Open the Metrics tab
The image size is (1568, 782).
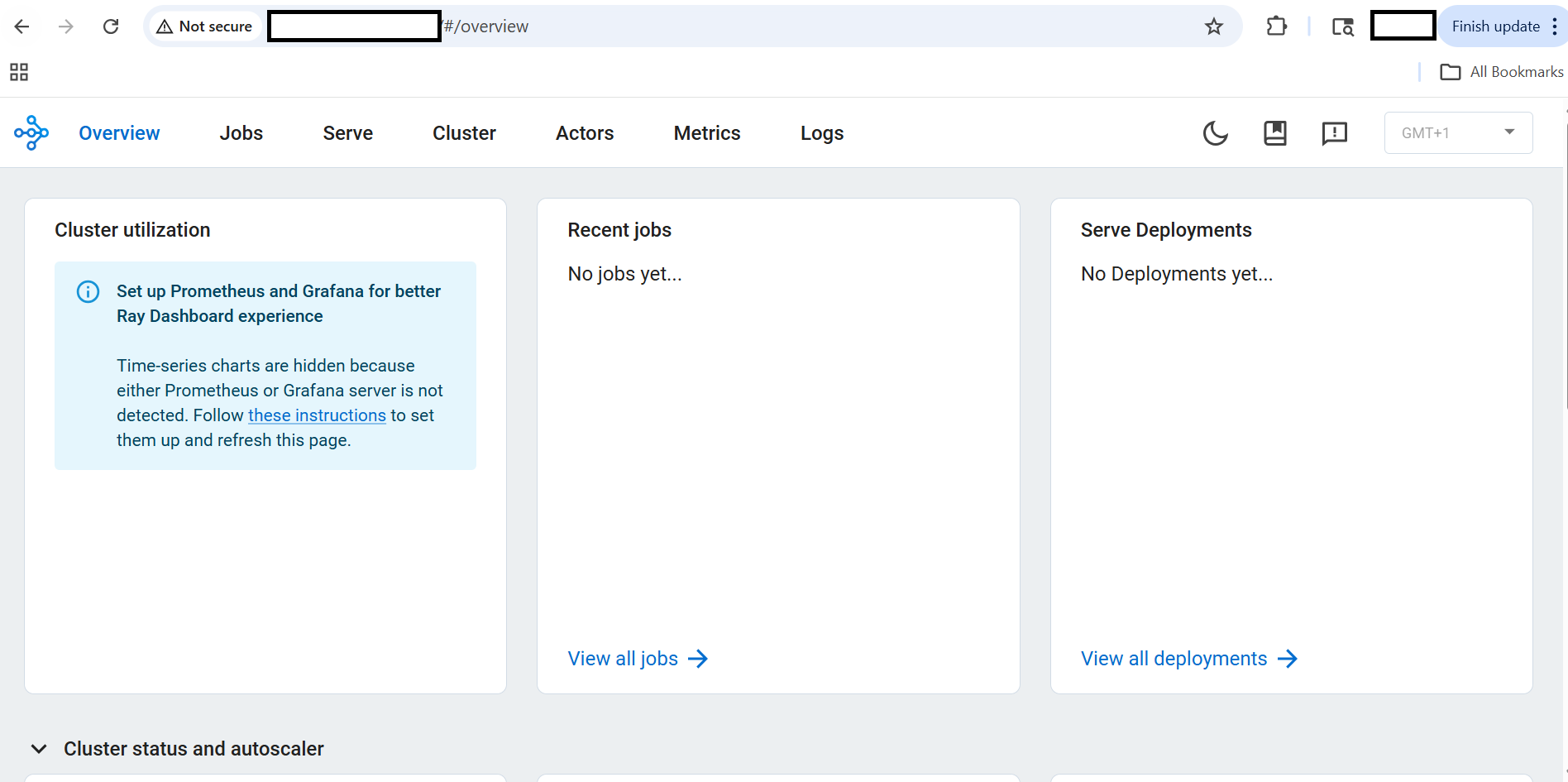click(x=706, y=132)
